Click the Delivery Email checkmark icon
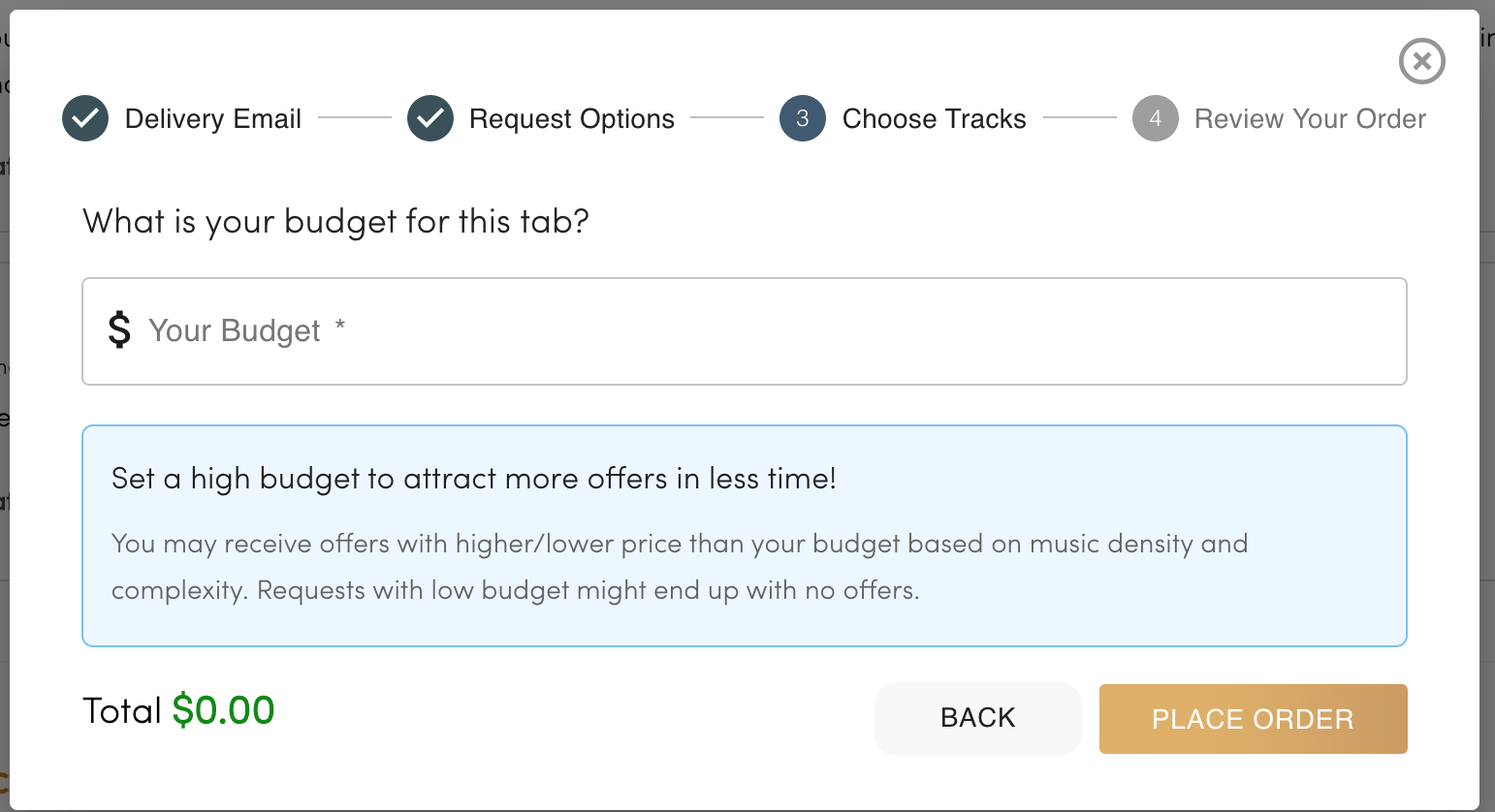Screen dimensions: 1495x812 point(85,118)
